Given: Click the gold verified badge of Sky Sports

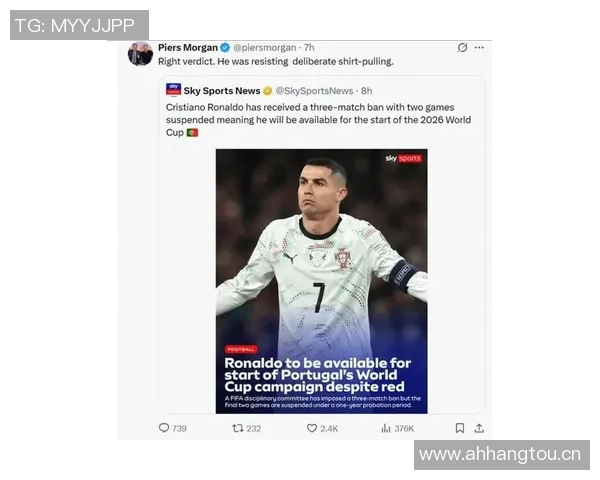Looking at the screenshot, I should pyautogui.click(x=267, y=91).
